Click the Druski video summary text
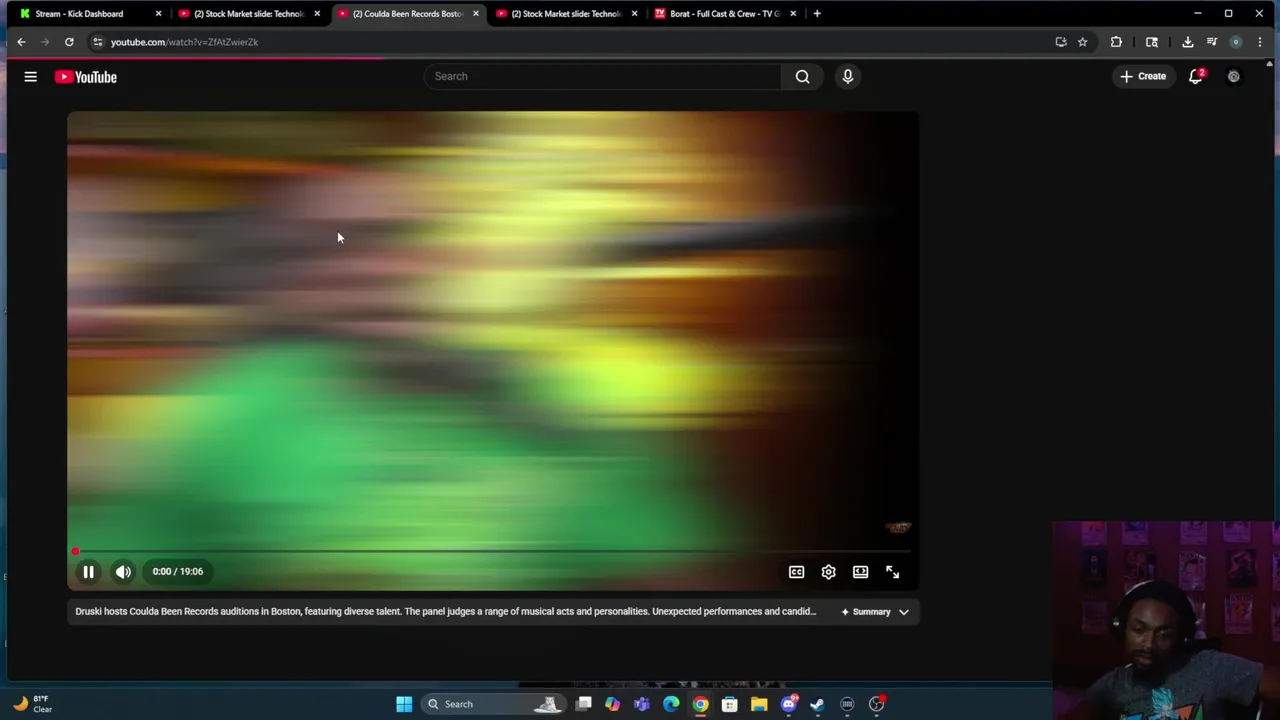This screenshot has width=1280, height=720. pyautogui.click(x=445, y=611)
